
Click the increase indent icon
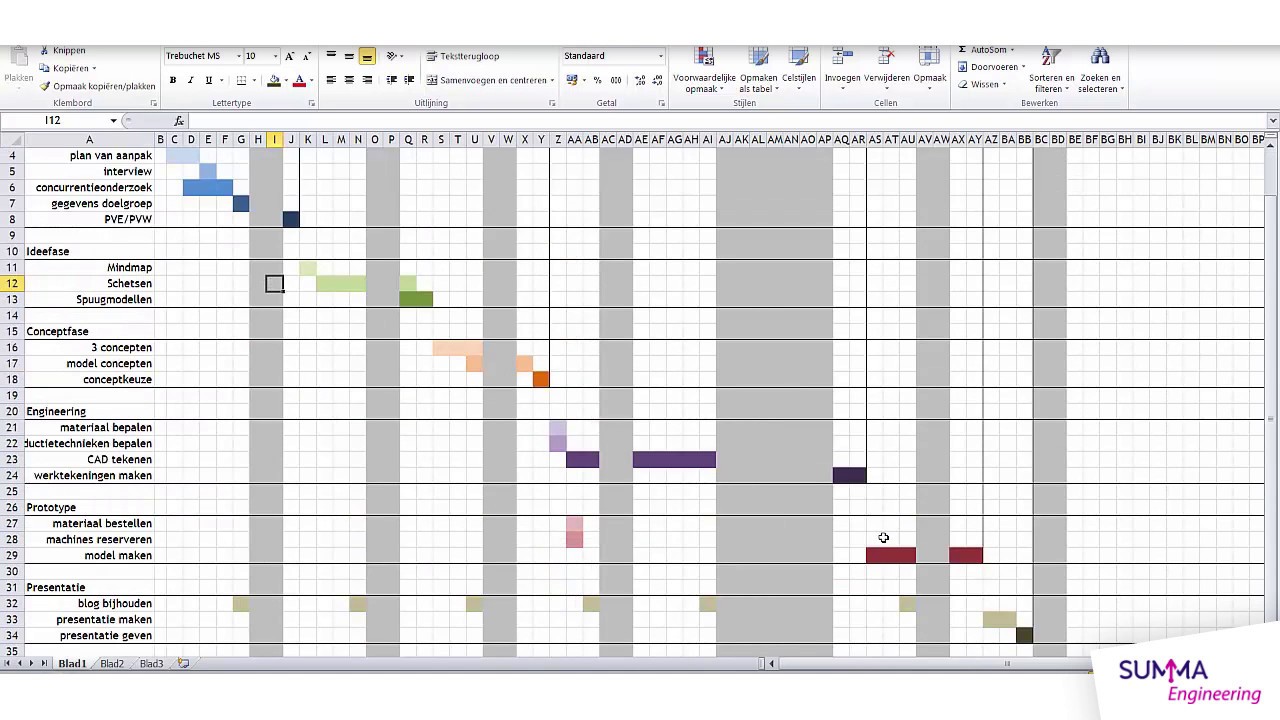coord(409,80)
